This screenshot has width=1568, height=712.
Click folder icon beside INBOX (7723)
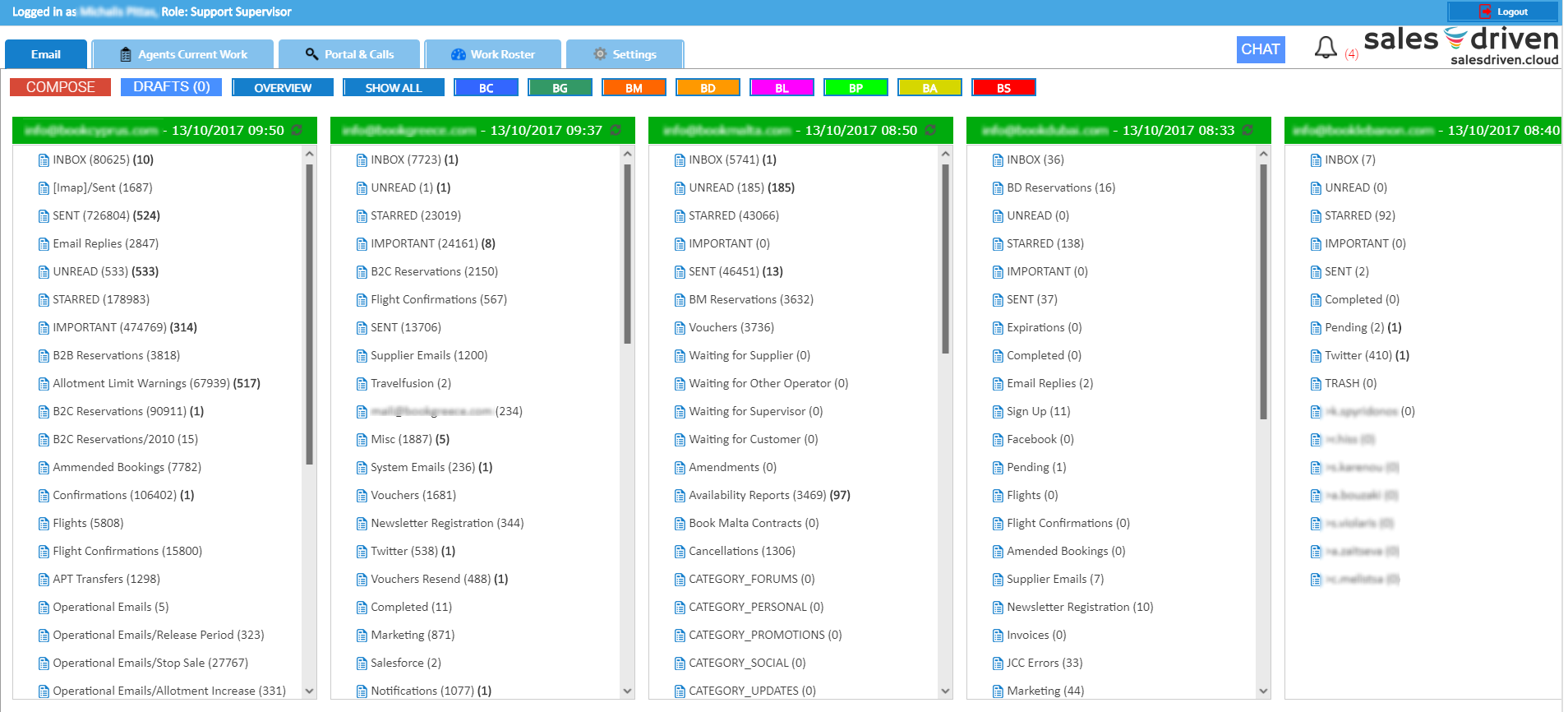[x=362, y=160]
